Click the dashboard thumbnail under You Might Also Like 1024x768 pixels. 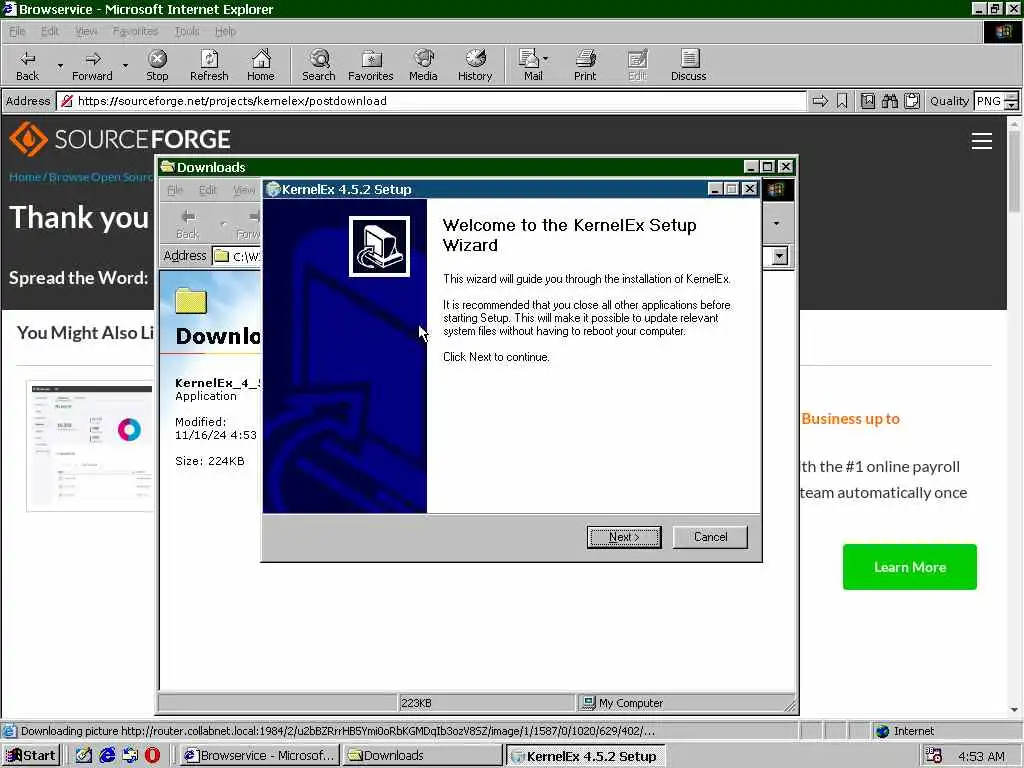[x=90, y=445]
